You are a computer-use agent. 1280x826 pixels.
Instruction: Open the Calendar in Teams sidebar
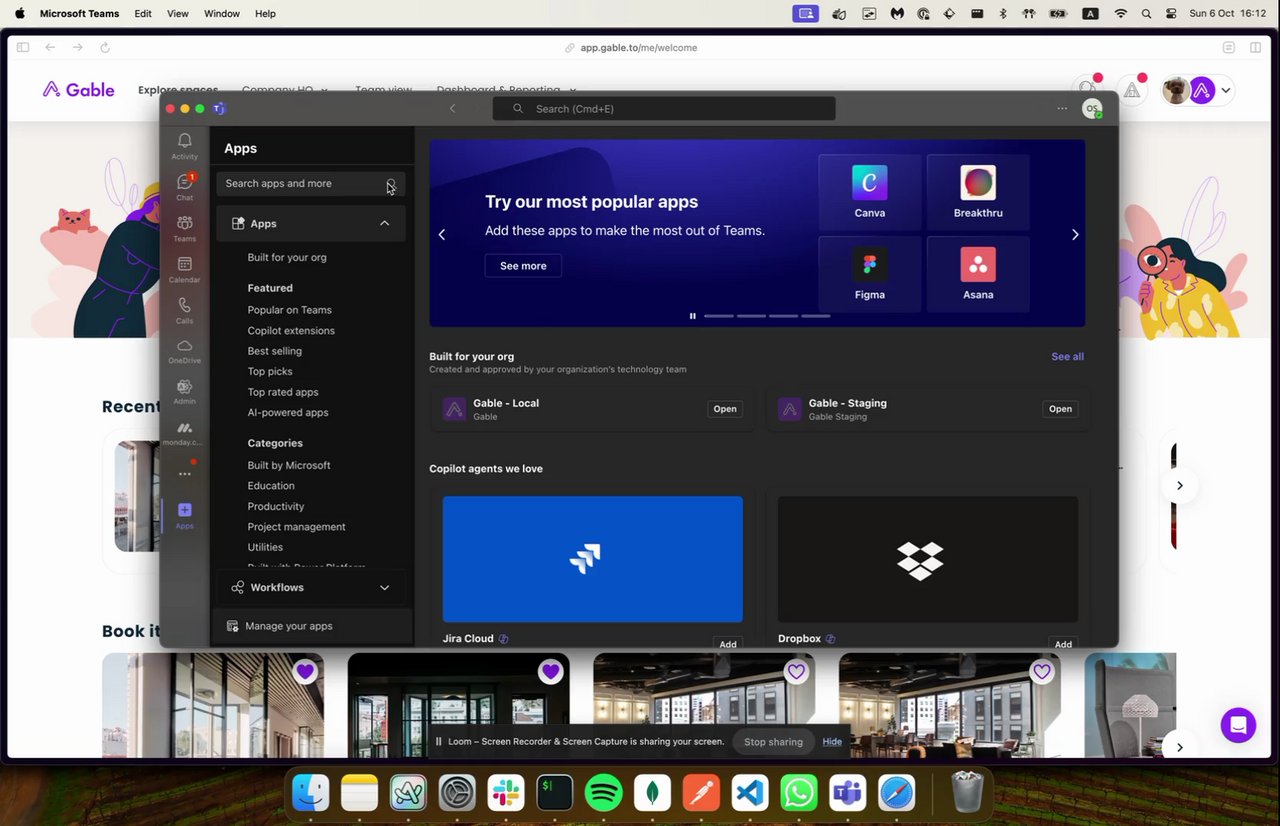184,269
